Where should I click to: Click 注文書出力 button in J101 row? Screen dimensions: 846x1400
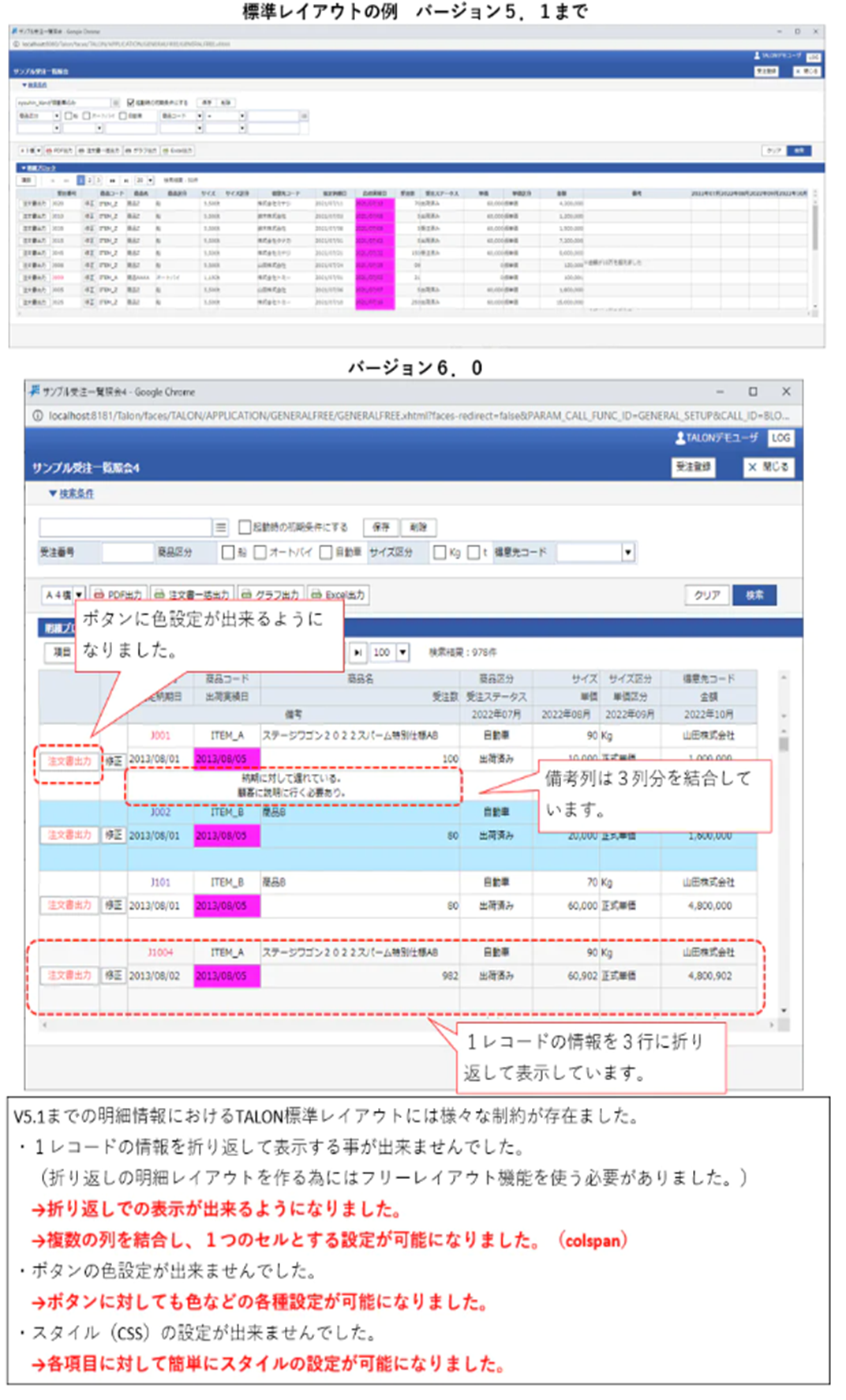[69, 906]
